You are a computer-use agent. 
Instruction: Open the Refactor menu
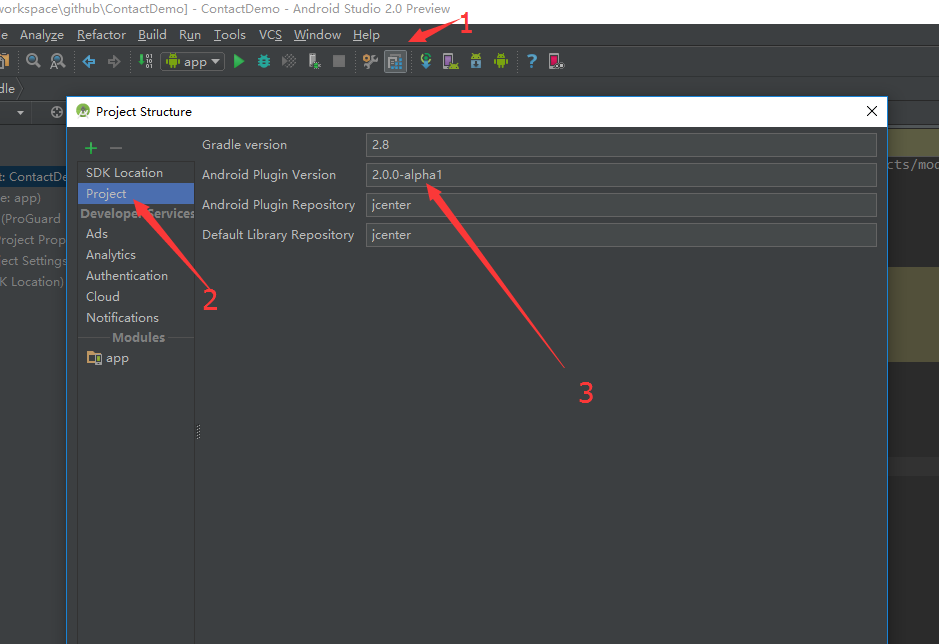pos(101,35)
